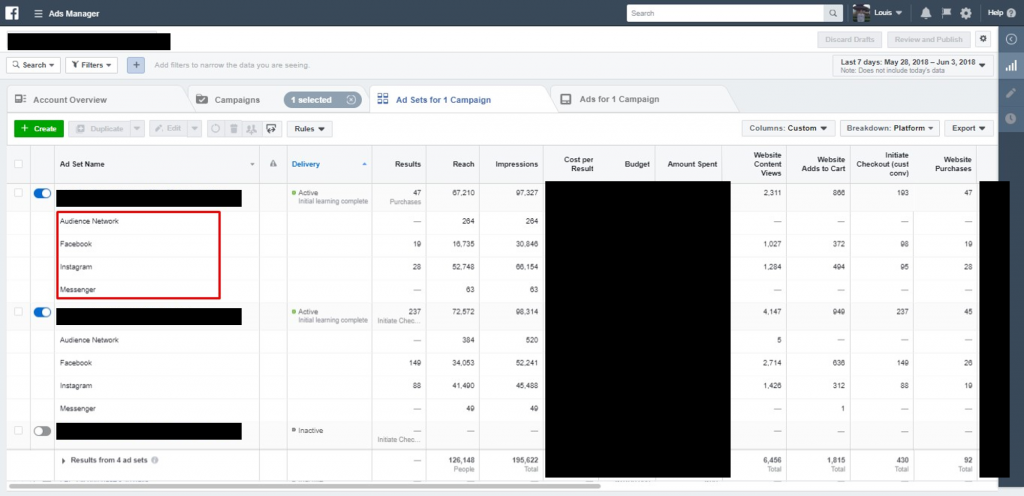This screenshot has width=1024, height=496.
Task: Collapse the right side panel arrow
Action: [1011, 39]
